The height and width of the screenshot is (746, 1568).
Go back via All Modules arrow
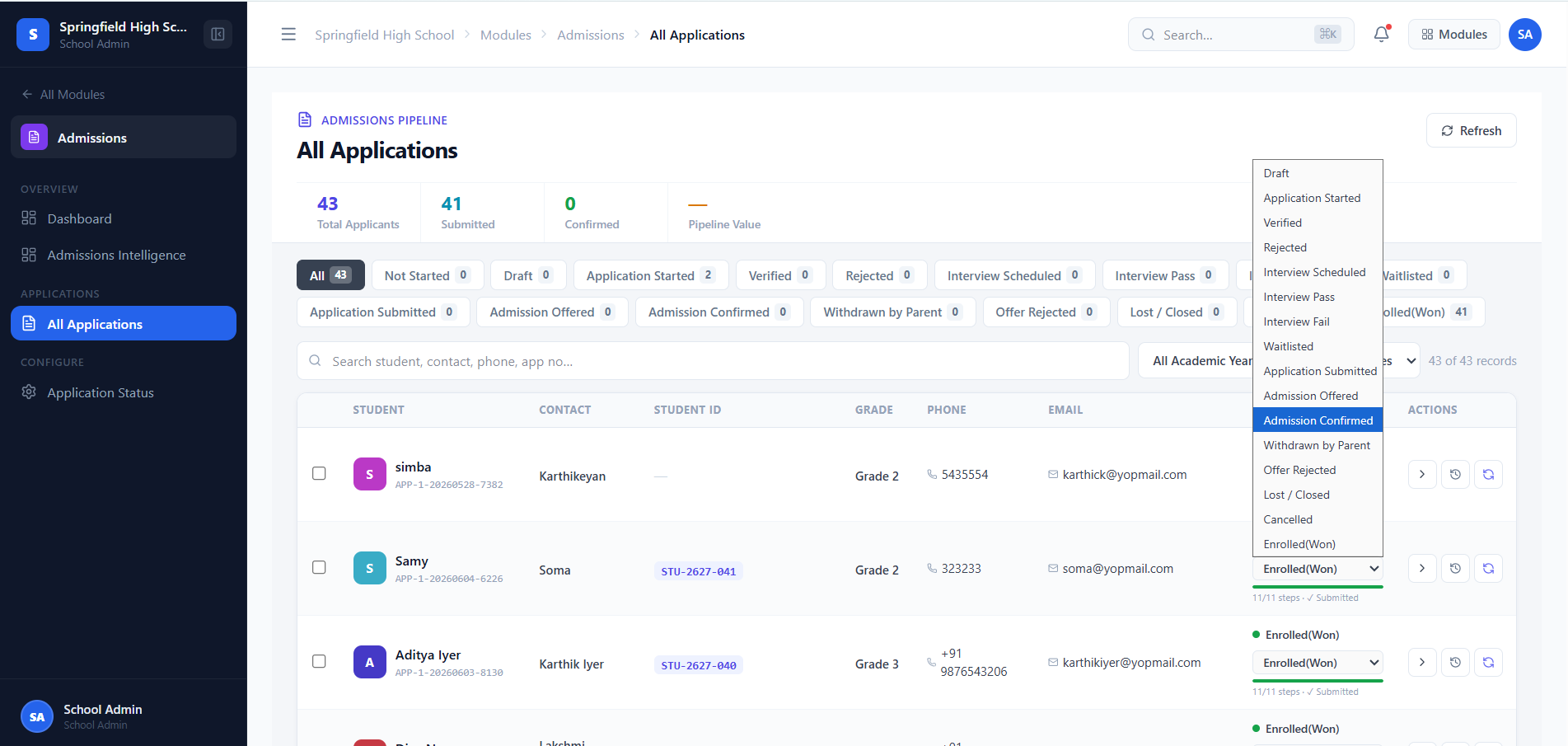tap(63, 95)
